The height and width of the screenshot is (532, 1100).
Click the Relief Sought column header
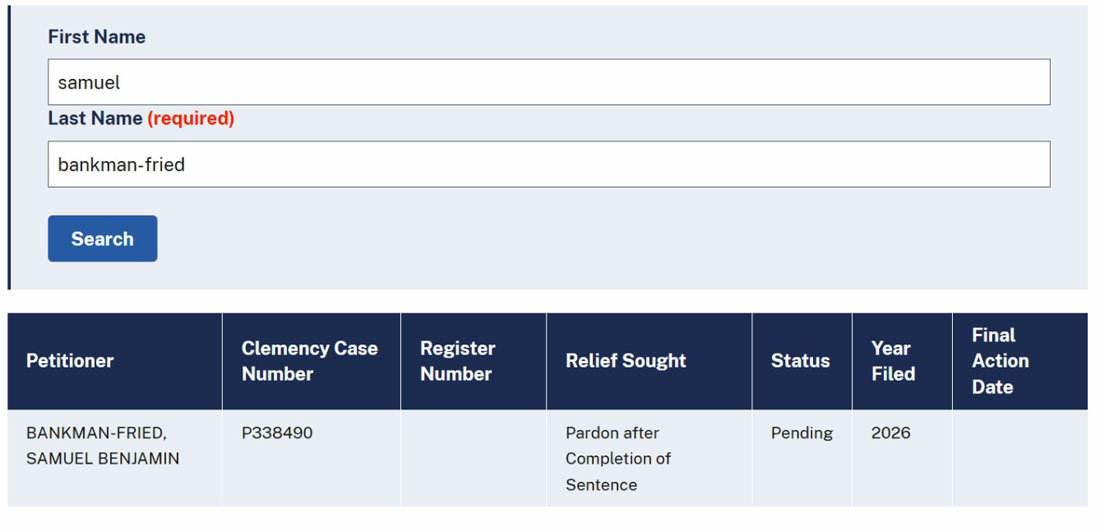[x=649, y=361]
